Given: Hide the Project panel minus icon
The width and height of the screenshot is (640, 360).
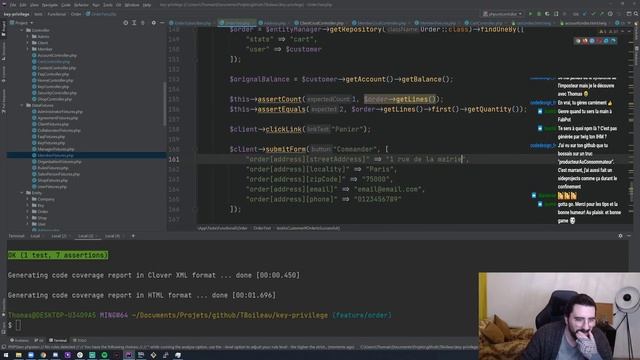Looking at the screenshot, I should (162, 23).
